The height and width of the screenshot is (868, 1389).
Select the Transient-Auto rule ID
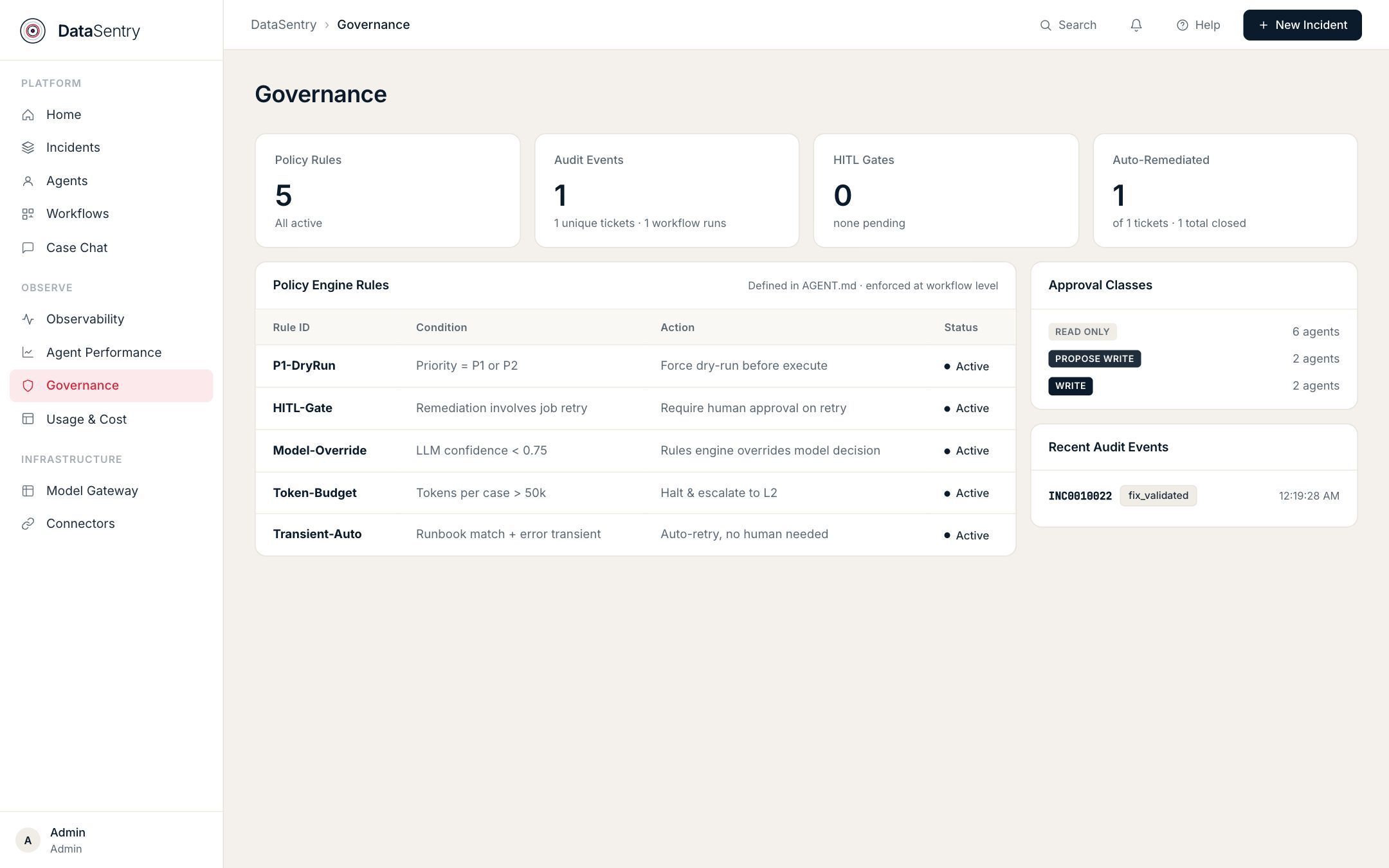coord(317,534)
